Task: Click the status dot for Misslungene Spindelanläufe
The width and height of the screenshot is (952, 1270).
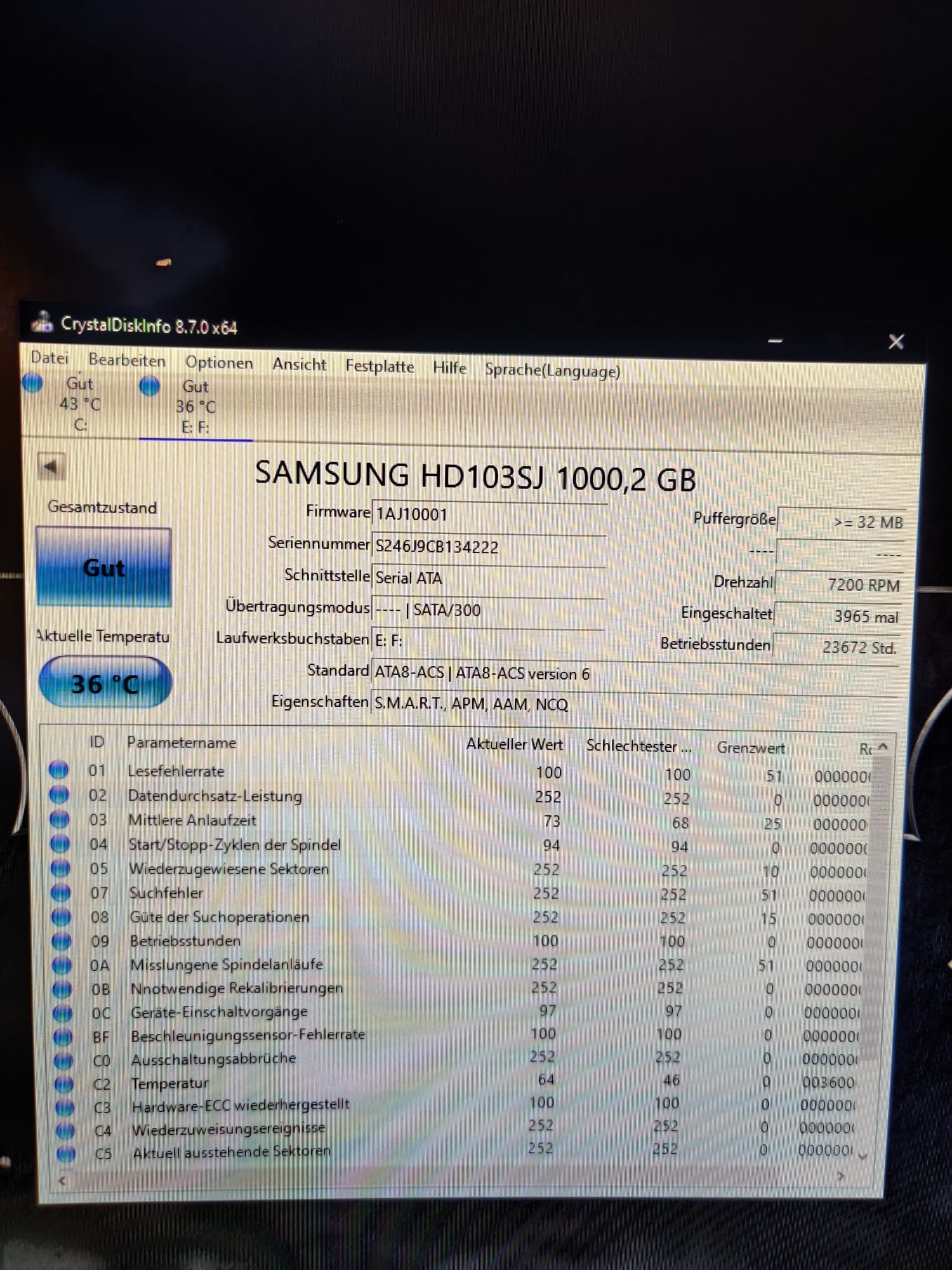Action: pos(62,965)
